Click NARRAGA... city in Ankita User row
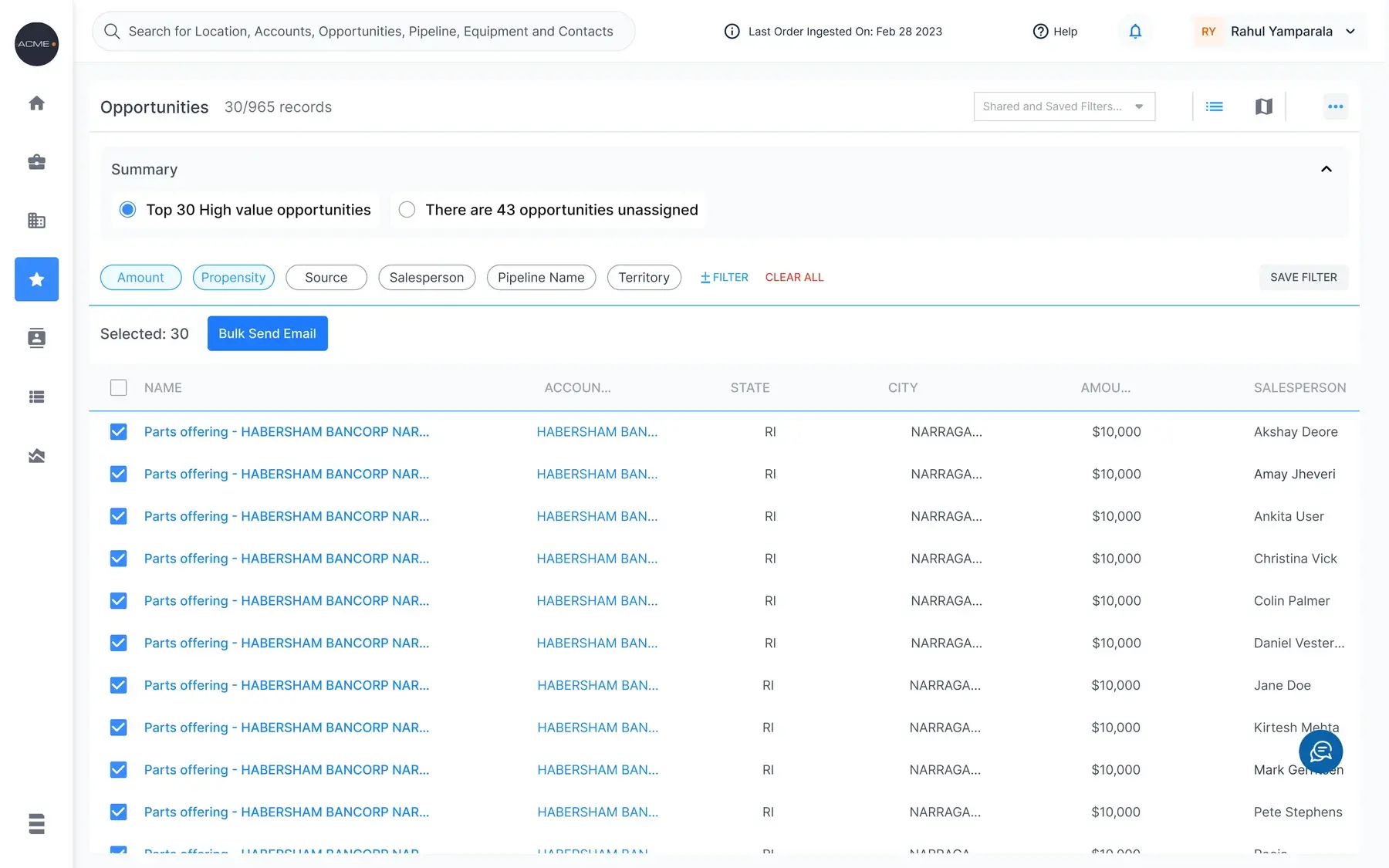Screen dimensions: 1389x868 coord(946,516)
